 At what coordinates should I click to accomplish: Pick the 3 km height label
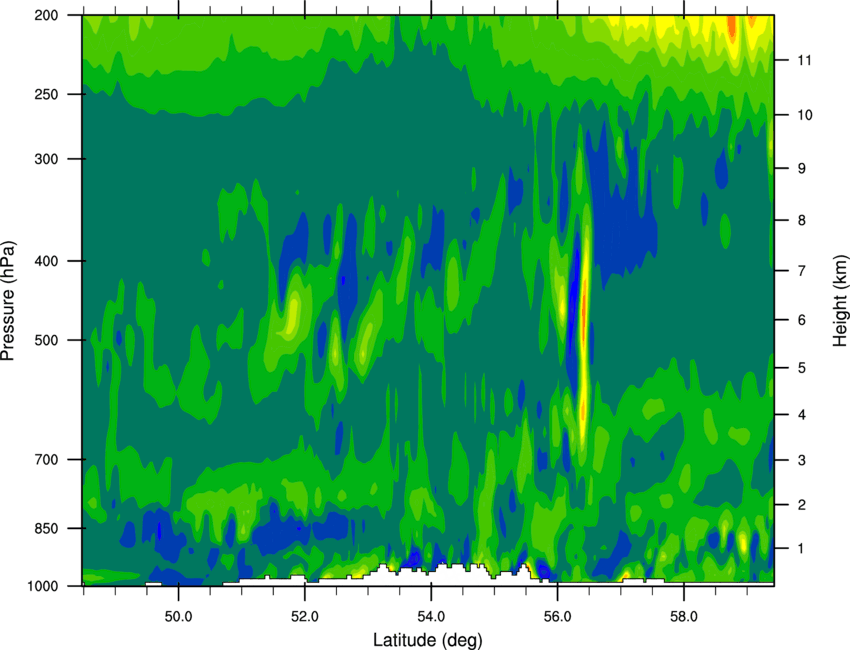point(801,460)
